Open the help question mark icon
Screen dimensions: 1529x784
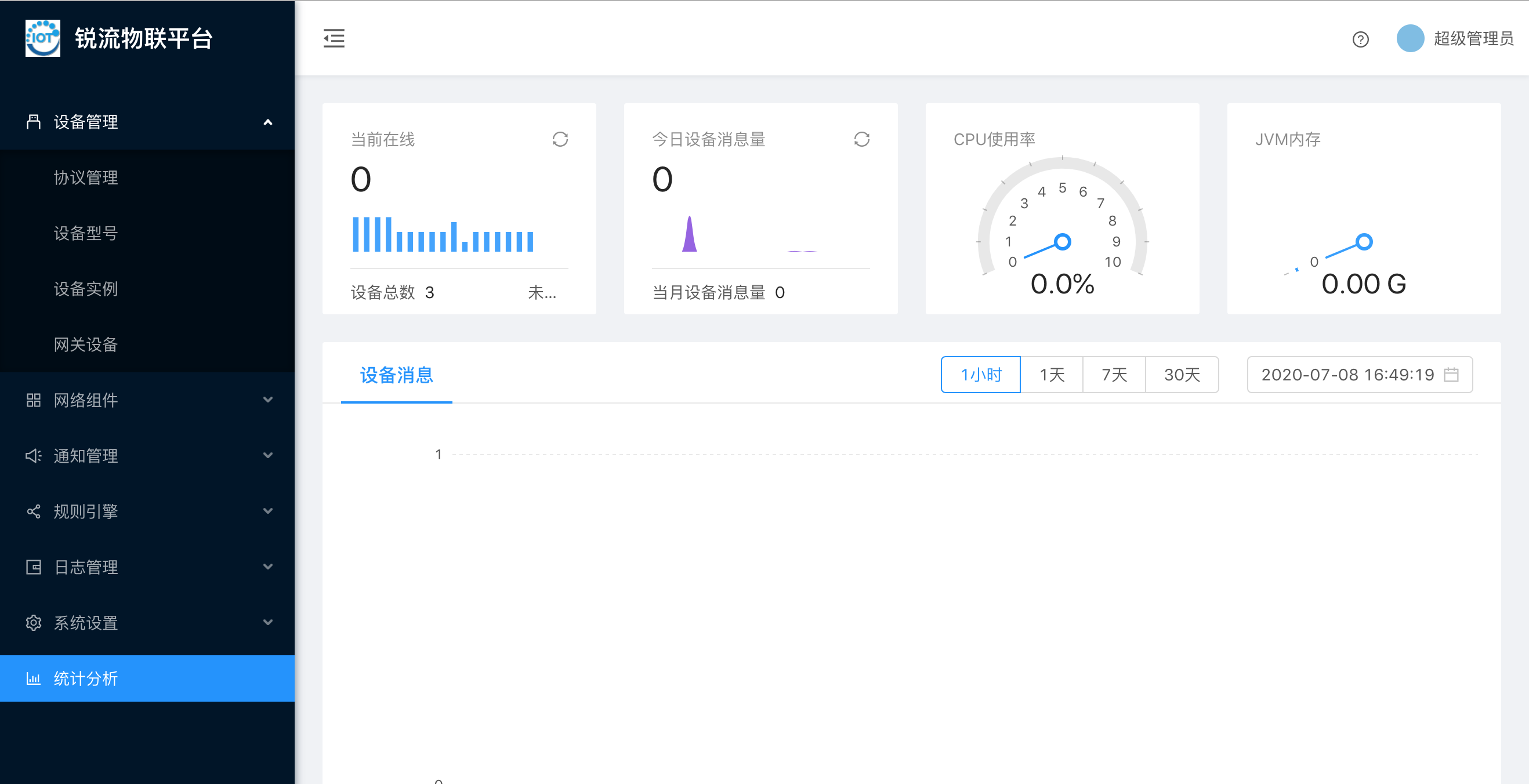(x=1360, y=39)
